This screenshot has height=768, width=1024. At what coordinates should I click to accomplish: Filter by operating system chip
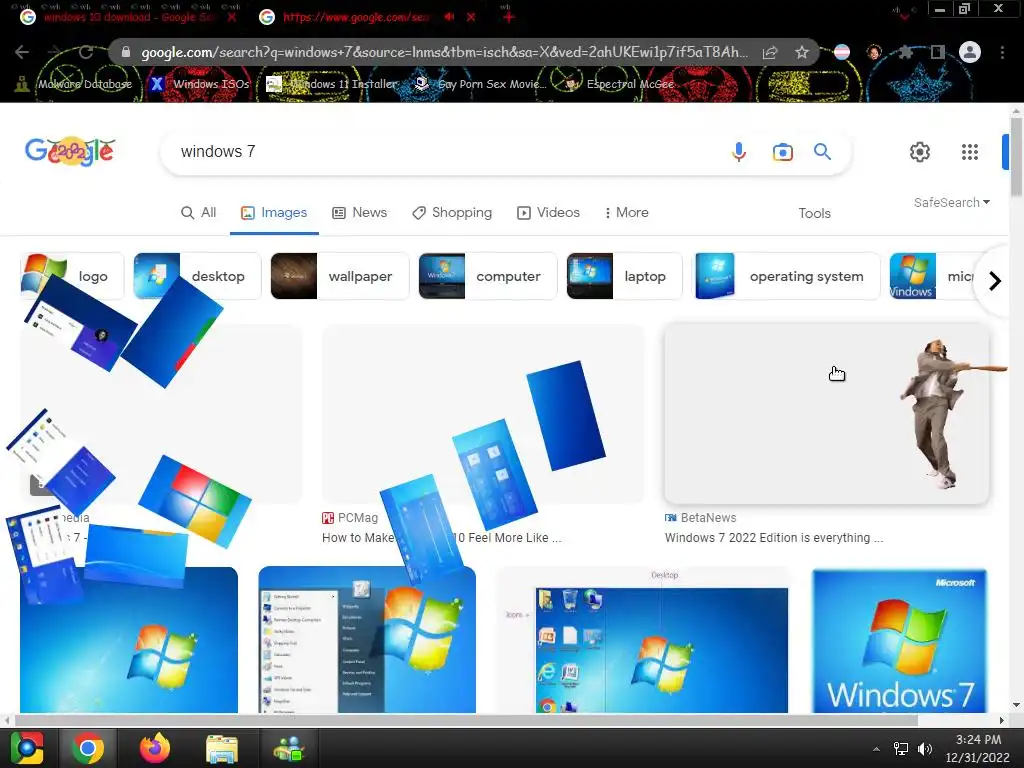(786, 276)
